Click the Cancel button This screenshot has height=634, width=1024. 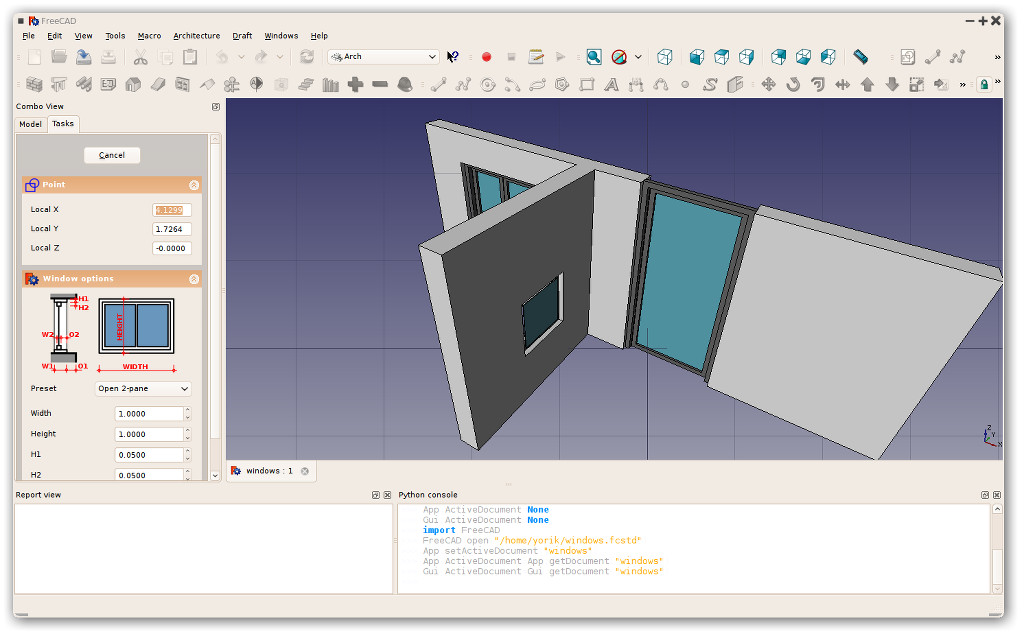tap(112, 155)
